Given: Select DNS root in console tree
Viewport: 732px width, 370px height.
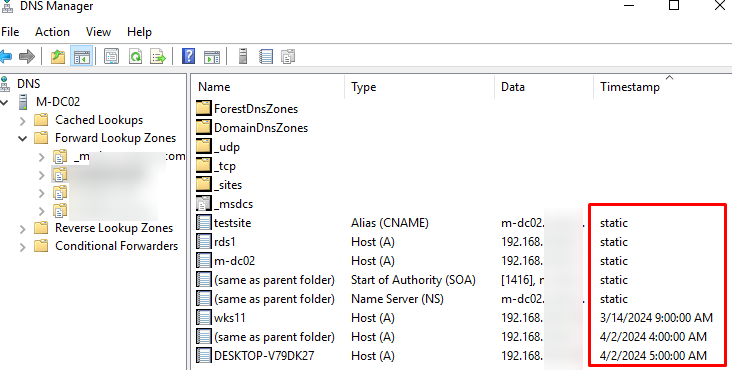Looking at the screenshot, I should pyautogui.click(x=28, y=84).
